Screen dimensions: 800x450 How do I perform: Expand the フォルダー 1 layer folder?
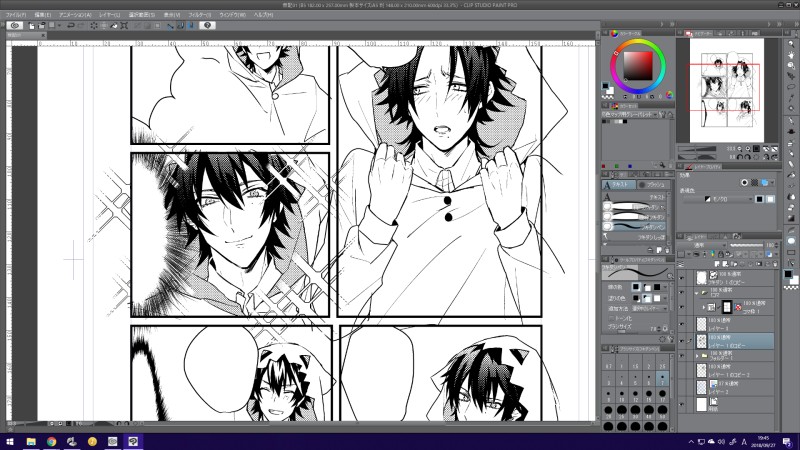click(x=697, y=356)
